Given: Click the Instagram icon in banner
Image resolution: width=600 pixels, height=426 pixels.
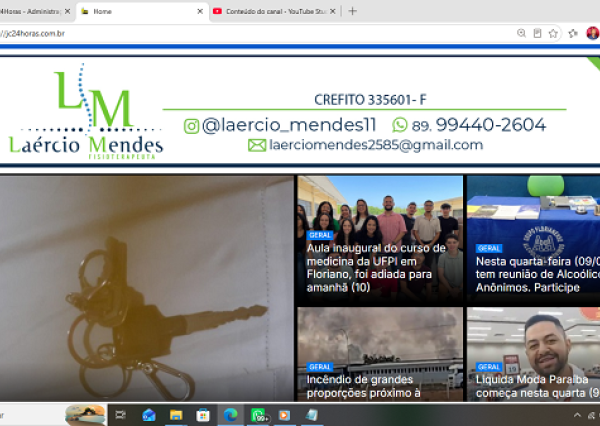Looking at the screenshot, I should click(191, 126).
